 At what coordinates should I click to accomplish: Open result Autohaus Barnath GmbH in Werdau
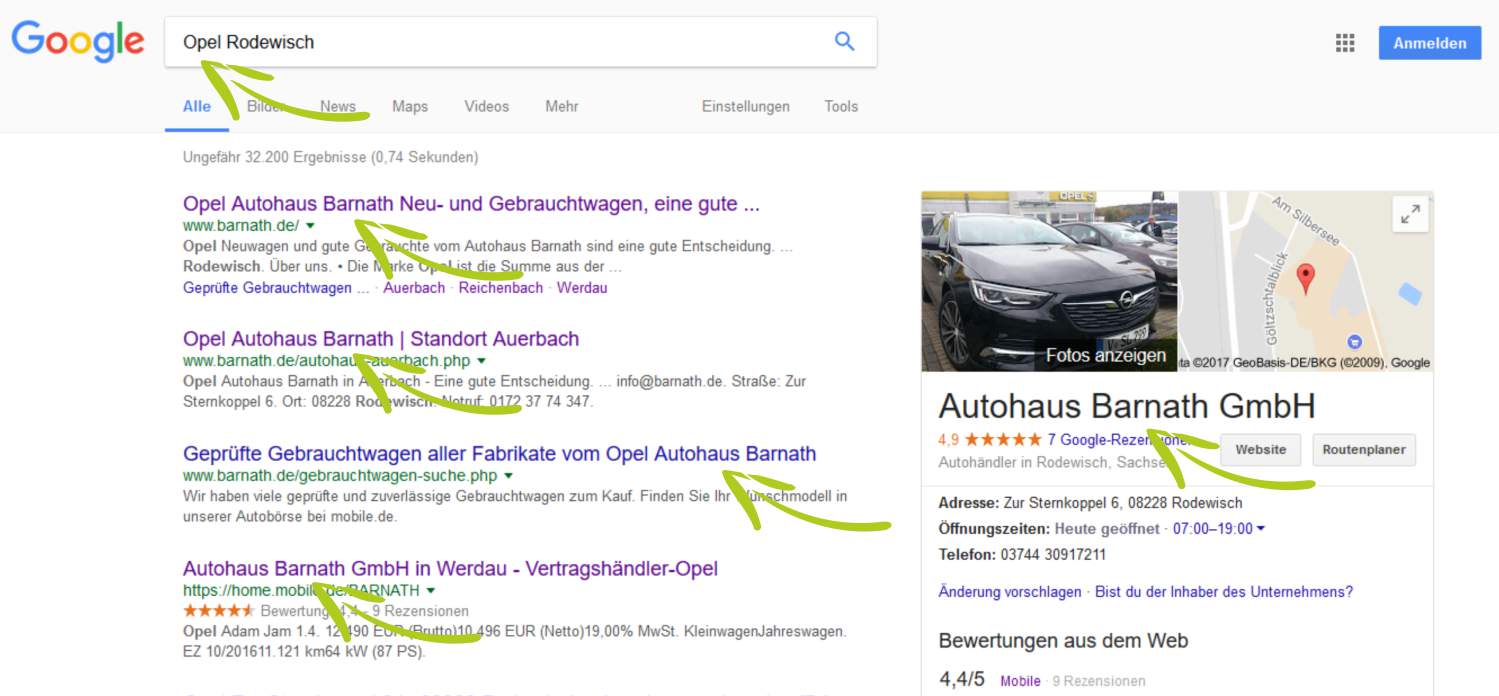tap(450, 569)
